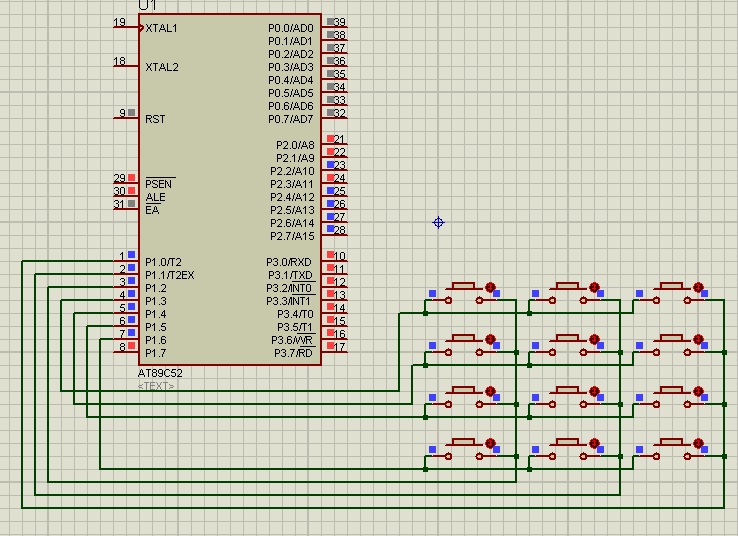Viewport: 738px width, 536px height.
Task: Select the AT89C52 part name text
Action: pos(160,373)
